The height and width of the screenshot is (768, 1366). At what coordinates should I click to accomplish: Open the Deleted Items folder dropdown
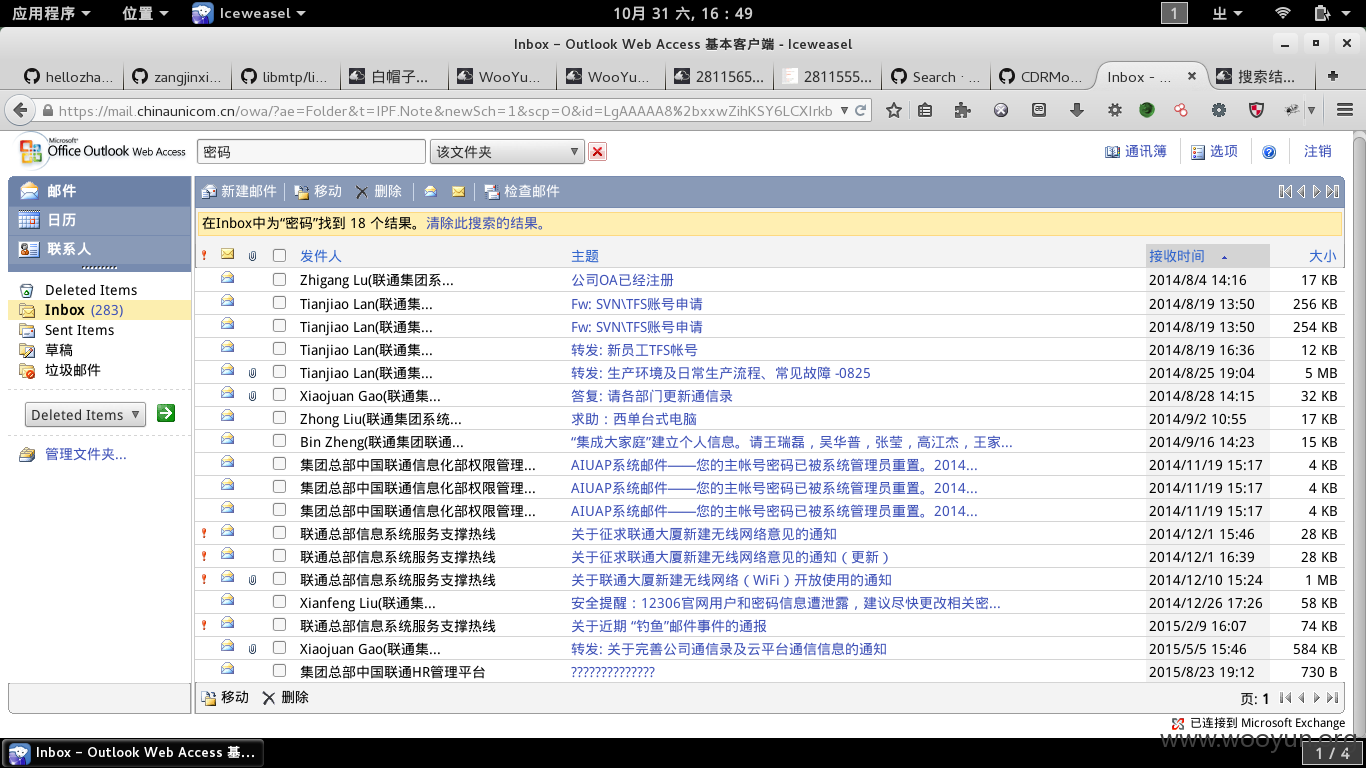coord(85,414)
